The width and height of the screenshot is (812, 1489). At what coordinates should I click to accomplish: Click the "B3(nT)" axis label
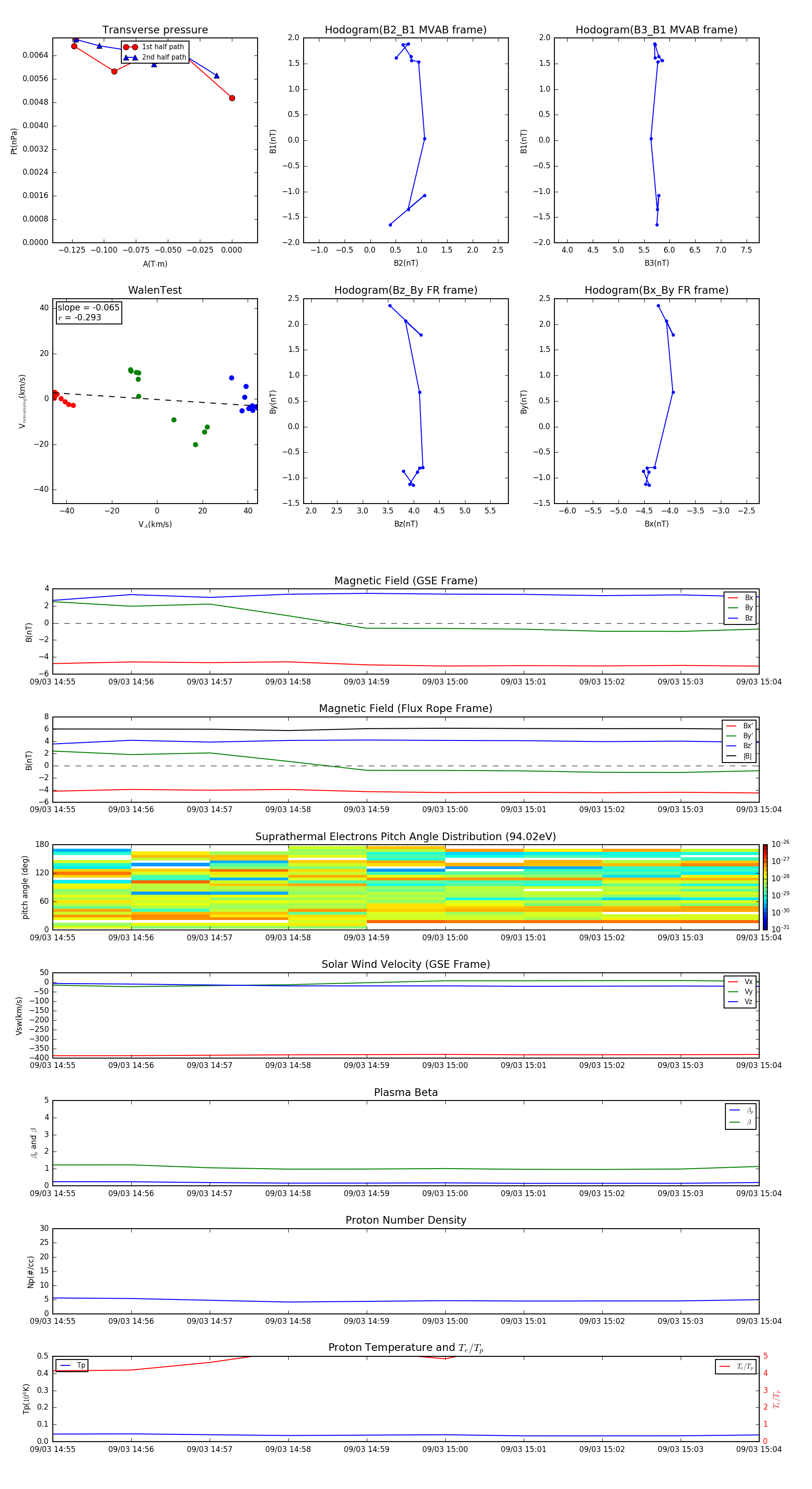pyautogui.click(x=656, y=263)
